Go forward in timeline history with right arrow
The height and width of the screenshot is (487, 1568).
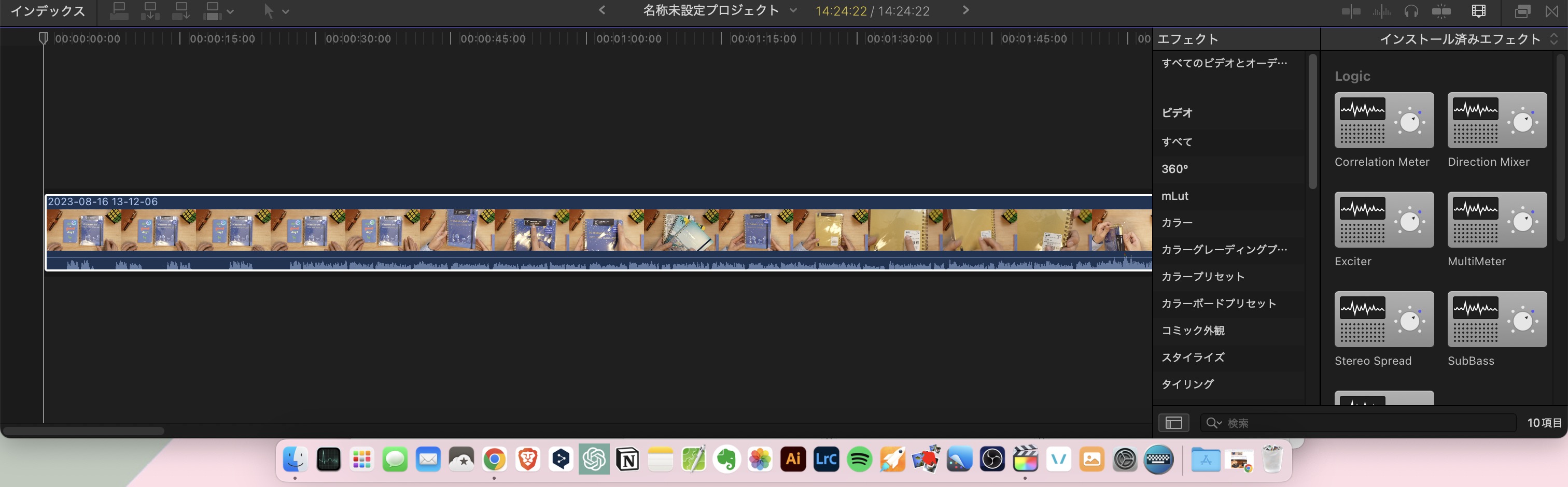pyautogui.click(x=965, y=10)
